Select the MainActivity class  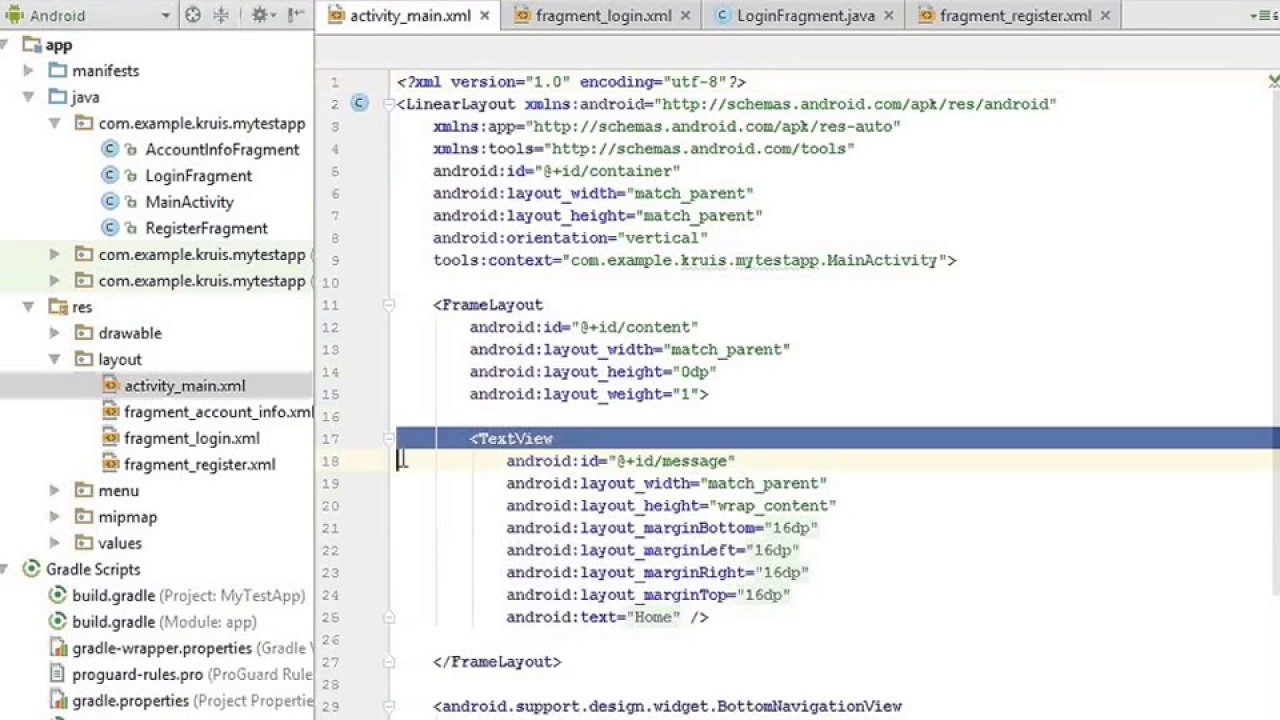(189, 202)
